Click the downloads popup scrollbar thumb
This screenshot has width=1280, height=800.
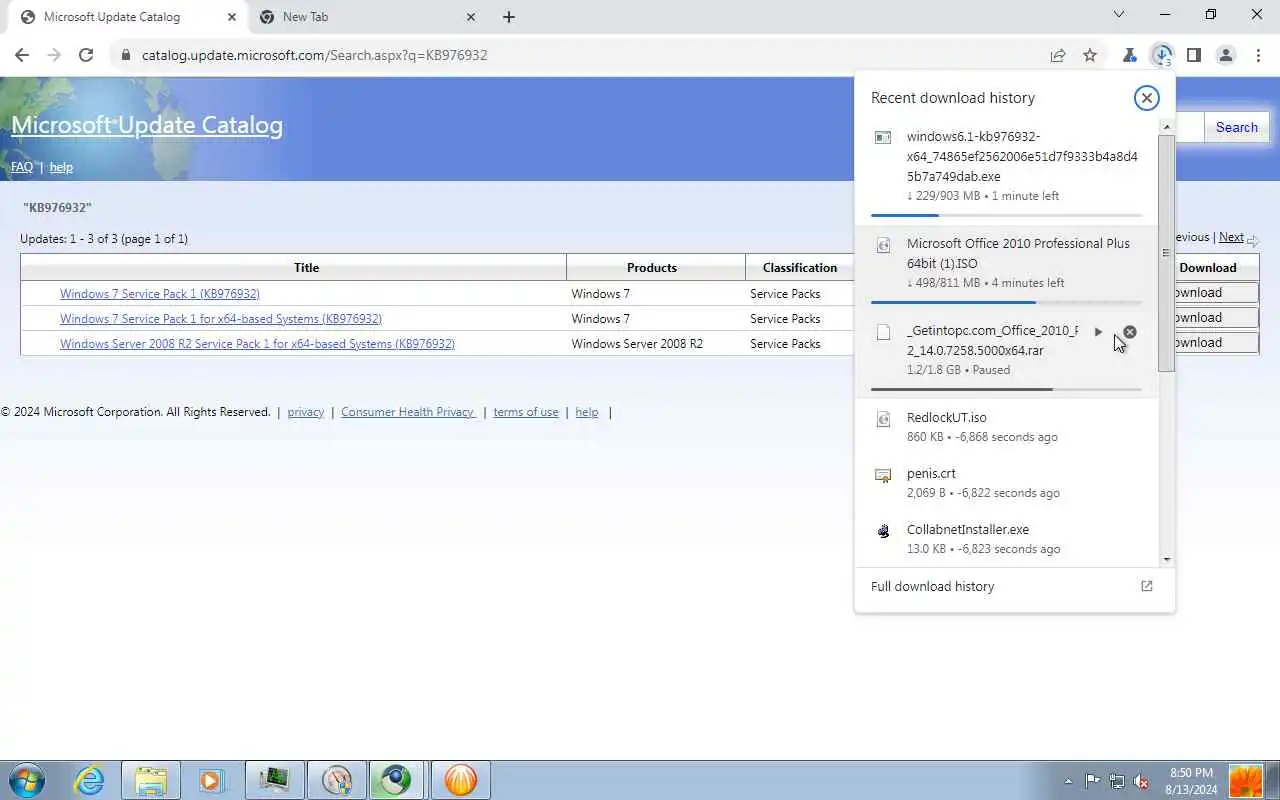tap(1166, 253)
